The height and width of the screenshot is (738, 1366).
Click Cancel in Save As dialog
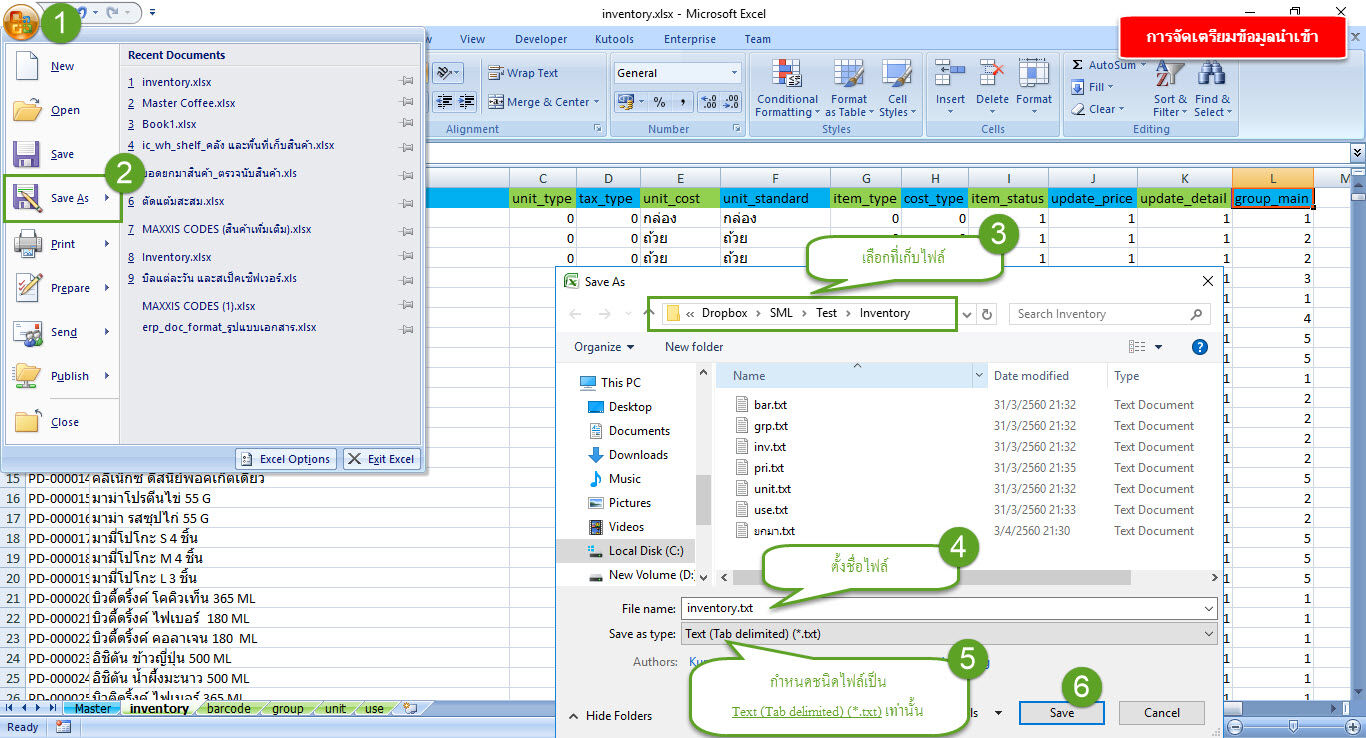[x=1161, y=713]
